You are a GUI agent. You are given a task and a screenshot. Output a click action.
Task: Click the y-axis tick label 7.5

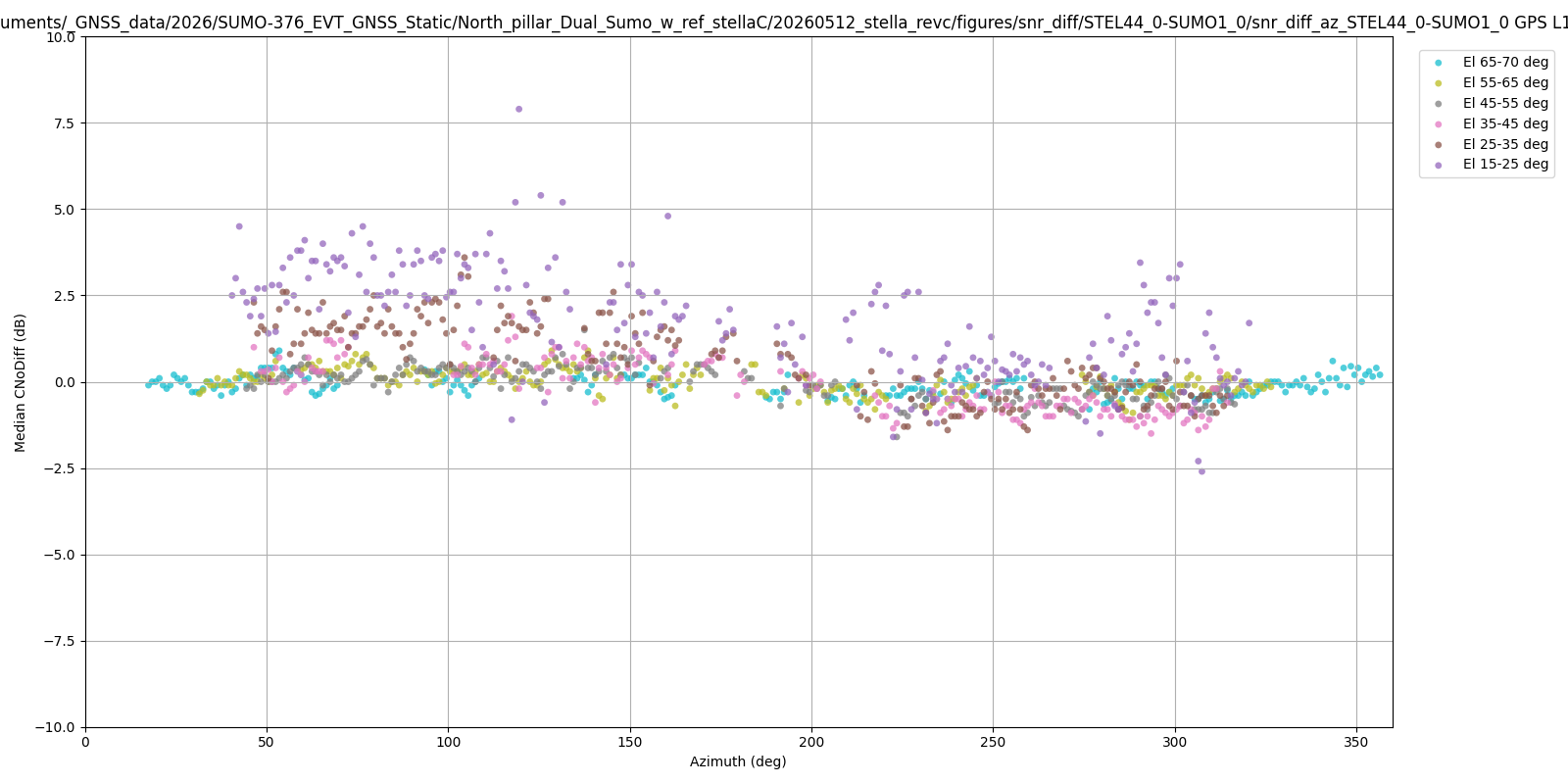(x=65, y=123)
